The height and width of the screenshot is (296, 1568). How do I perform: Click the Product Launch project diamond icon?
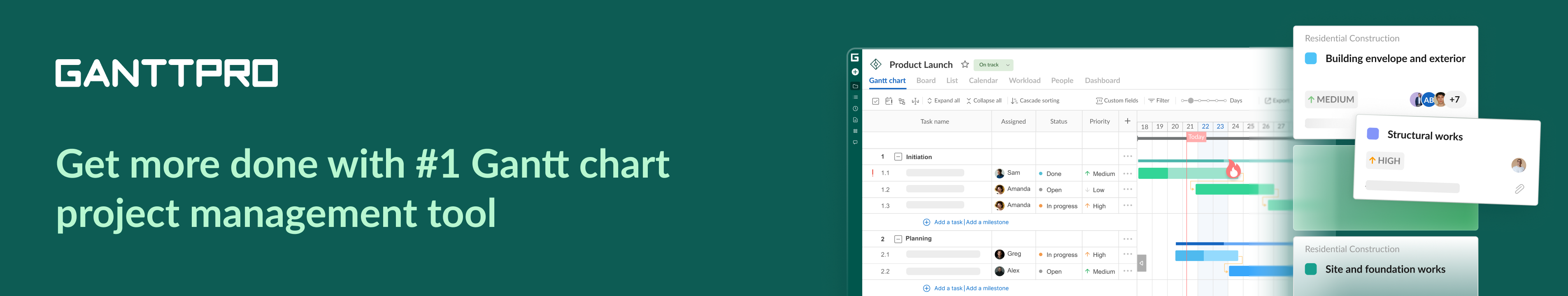click(x=876, y=65)
